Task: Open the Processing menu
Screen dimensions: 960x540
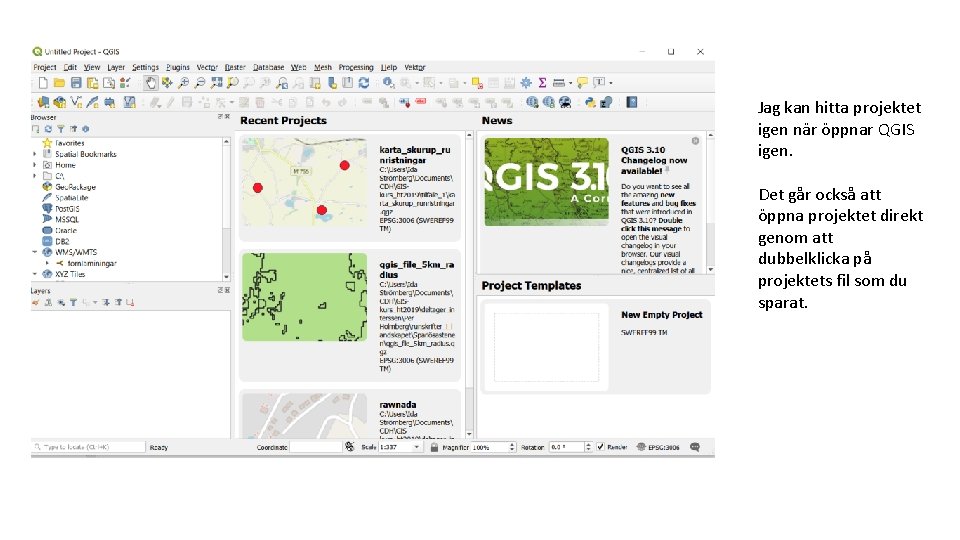Action: click(x=356, y=67)
